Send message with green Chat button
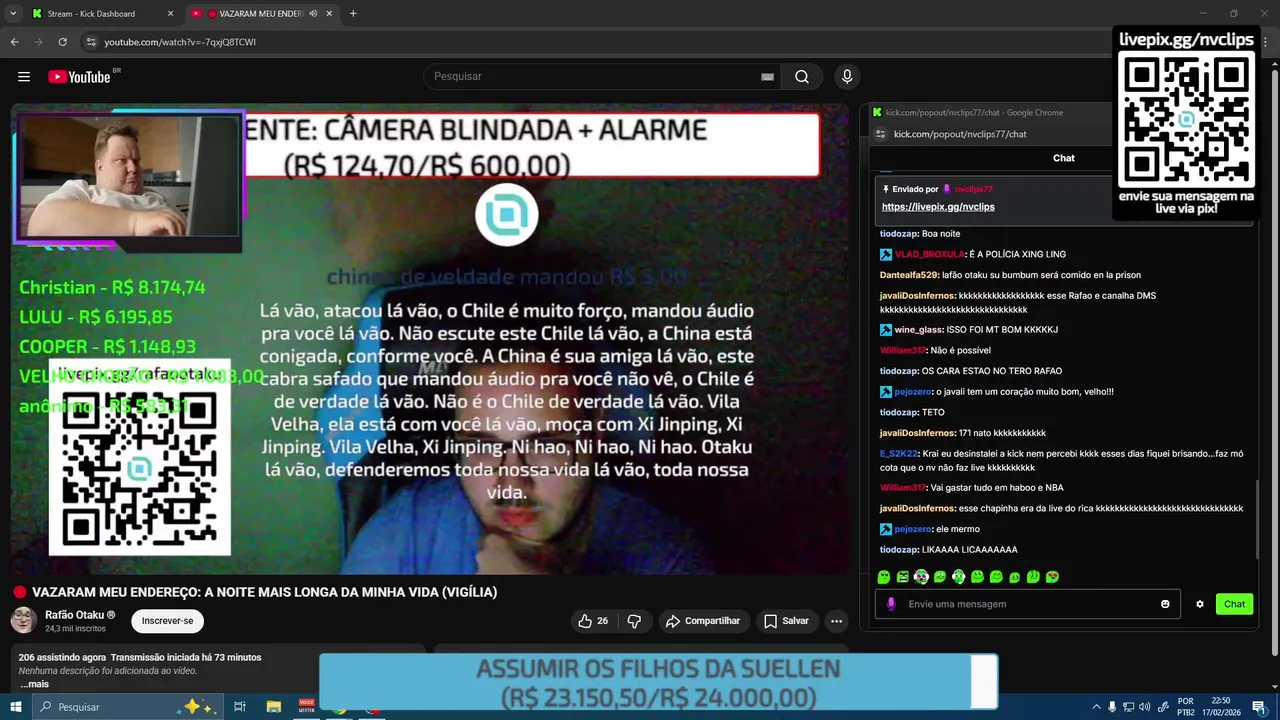 click(x=1235, y=604)
